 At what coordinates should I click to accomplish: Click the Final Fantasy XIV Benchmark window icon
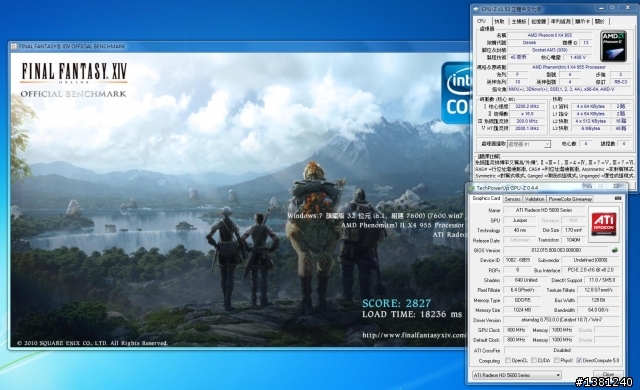tap(13, 47)
